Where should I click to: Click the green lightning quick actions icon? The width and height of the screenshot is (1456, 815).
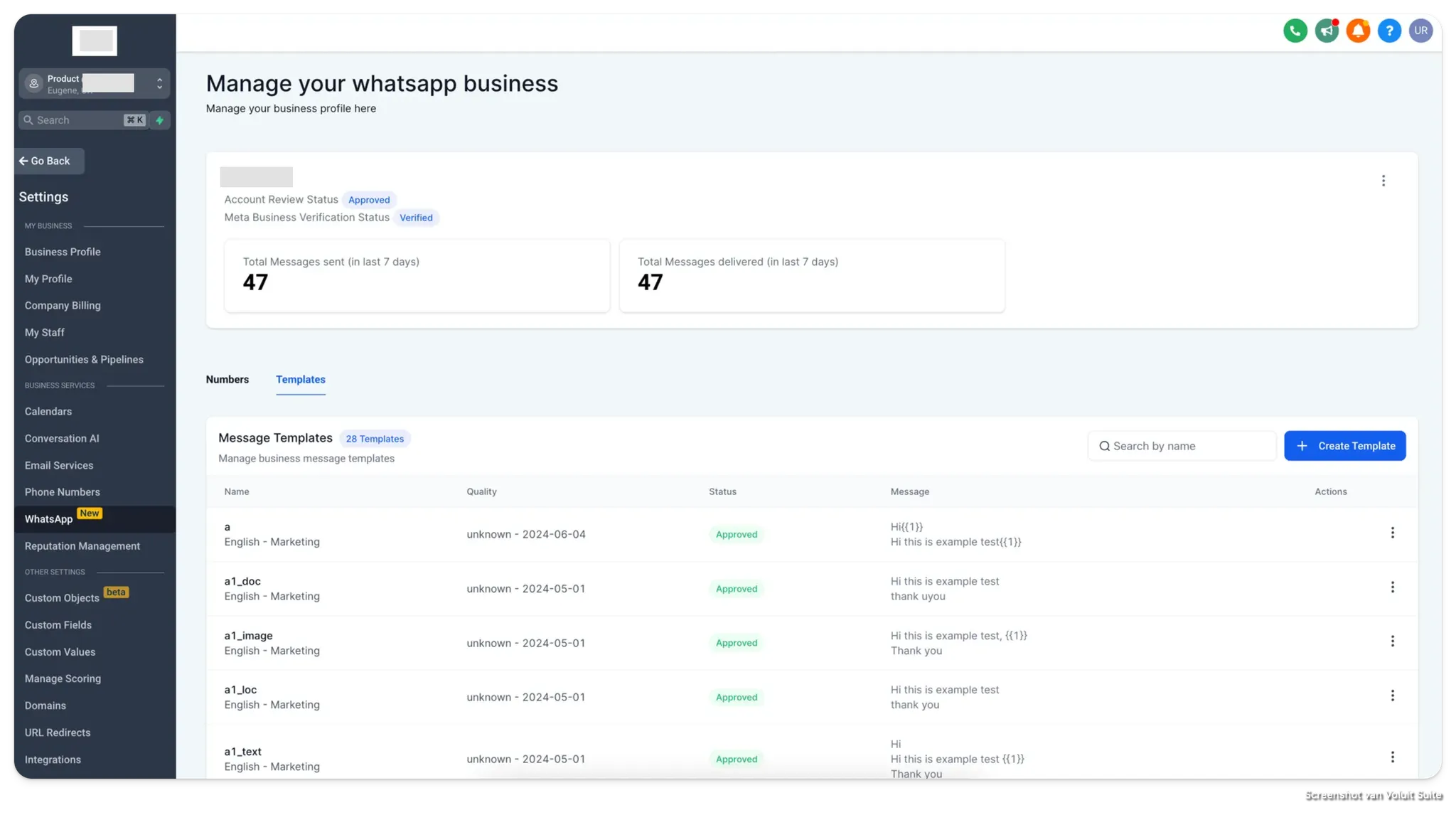pos(160,120)
